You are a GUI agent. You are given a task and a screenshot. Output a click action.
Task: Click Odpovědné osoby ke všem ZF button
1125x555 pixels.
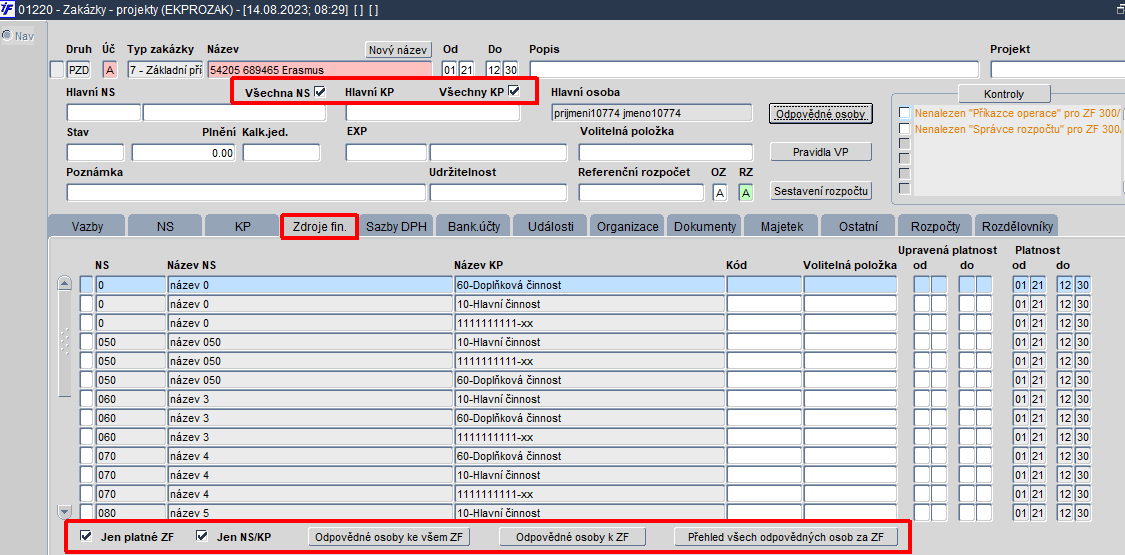(390, 537)
